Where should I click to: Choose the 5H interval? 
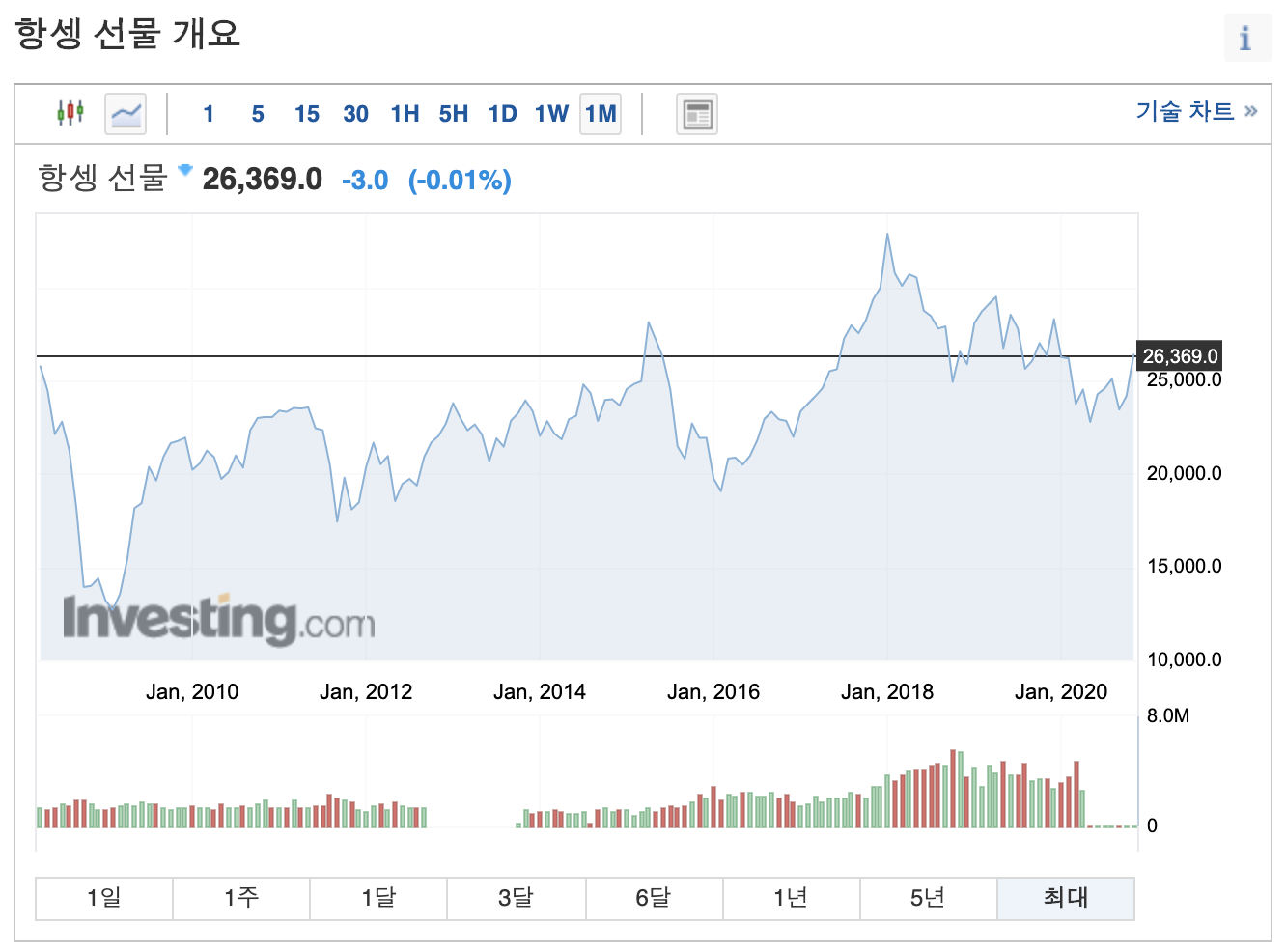(x=454, y=114)
